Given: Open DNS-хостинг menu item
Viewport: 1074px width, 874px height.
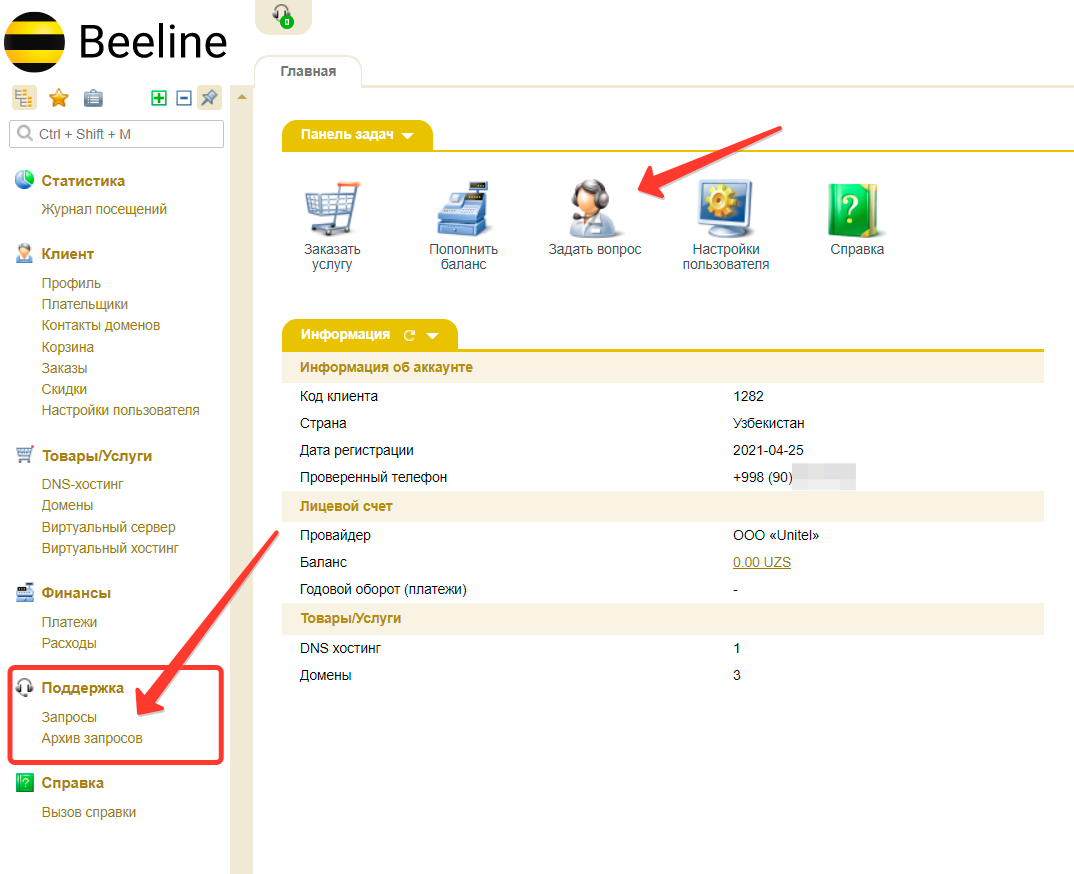Looking at the screenshot, I should pos(82,484).
